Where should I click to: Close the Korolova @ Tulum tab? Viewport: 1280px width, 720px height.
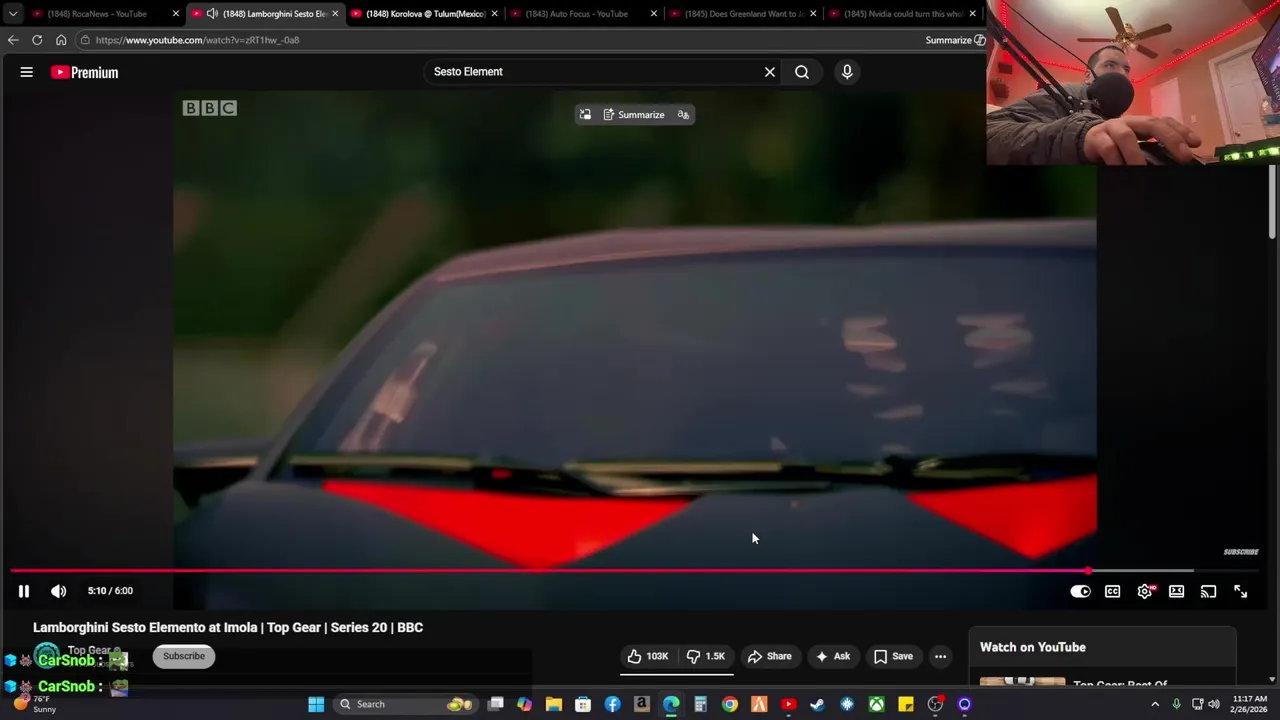click(494, 14)
